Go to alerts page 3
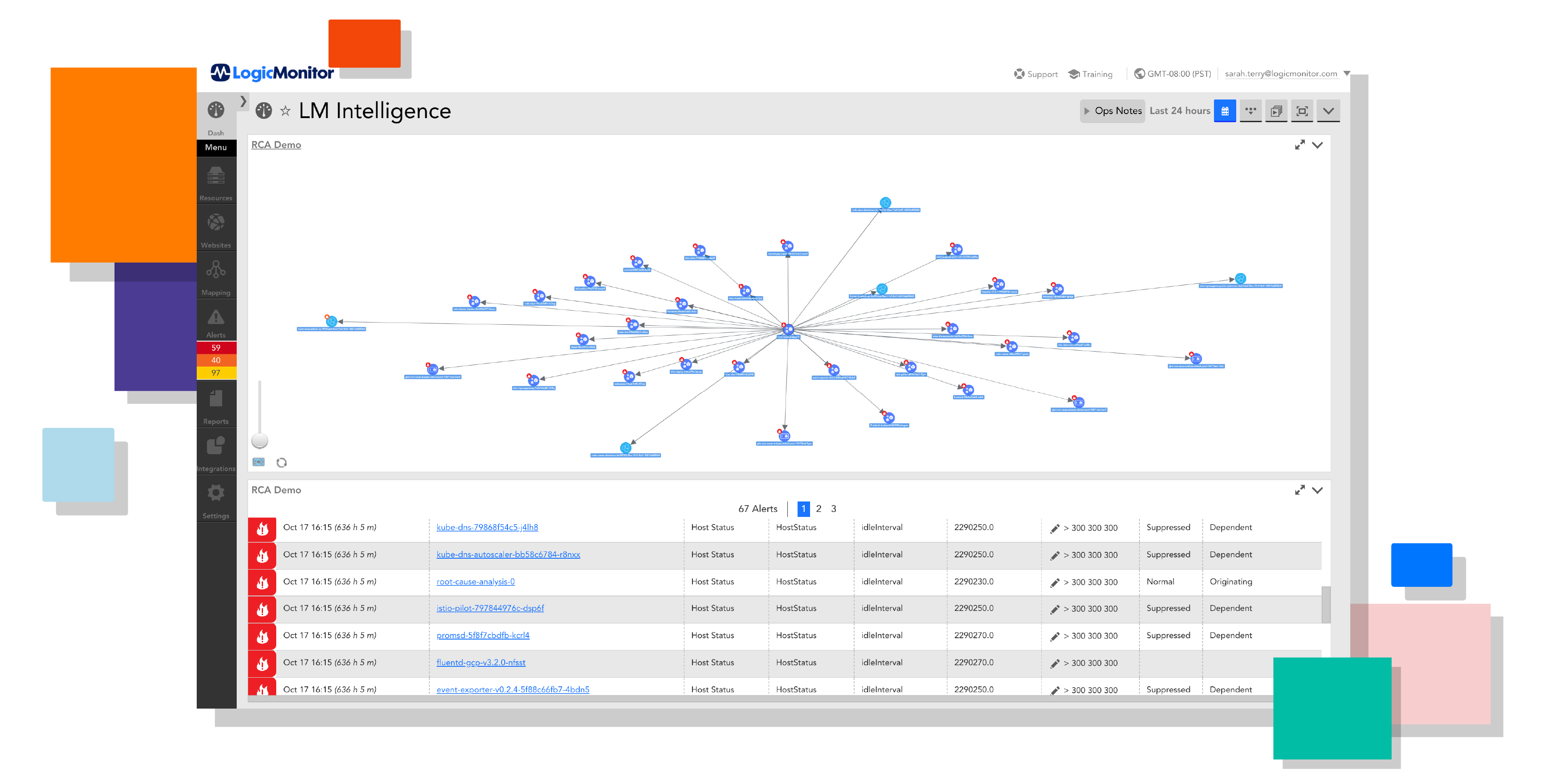 click(834, 508)
